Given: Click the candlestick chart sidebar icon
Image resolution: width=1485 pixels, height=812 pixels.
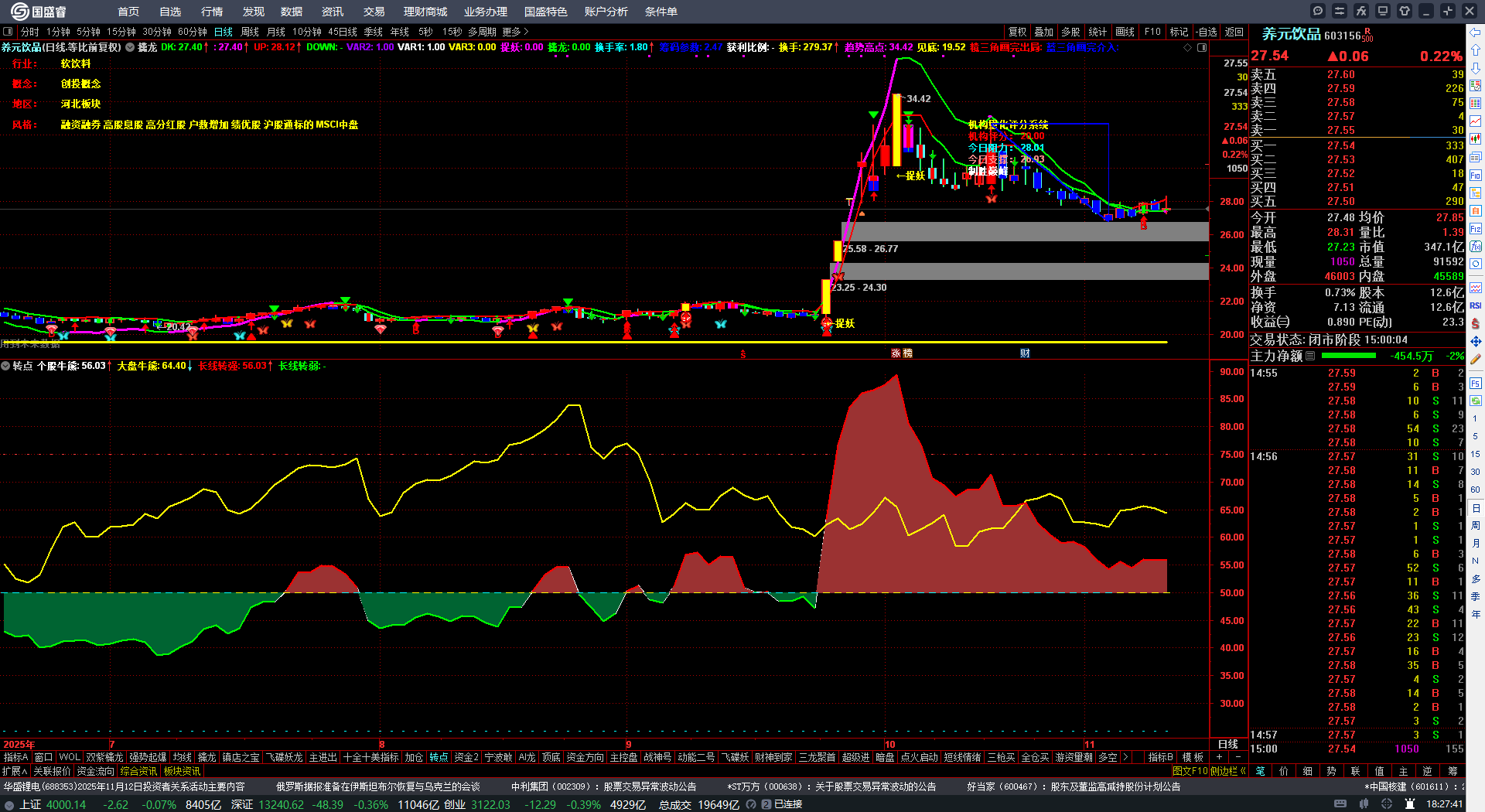Looking at the screenshot, I should pyautogui.click(x=1476, y=138).
